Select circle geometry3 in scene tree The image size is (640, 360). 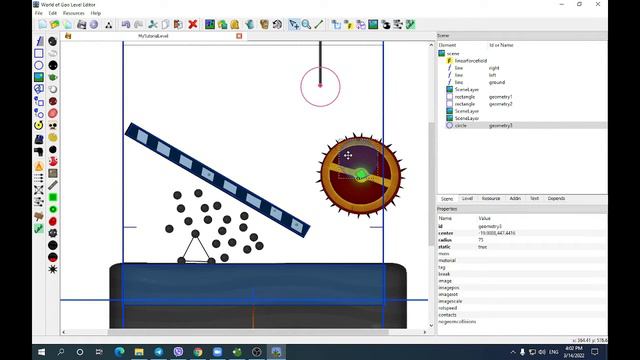pos(522,126)
